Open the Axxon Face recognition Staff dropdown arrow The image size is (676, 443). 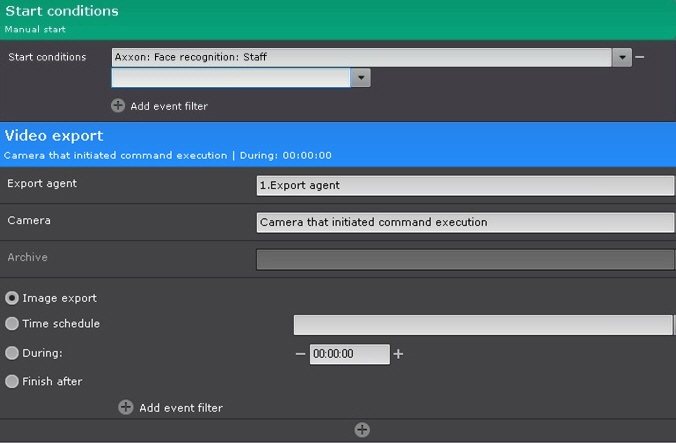623,58
